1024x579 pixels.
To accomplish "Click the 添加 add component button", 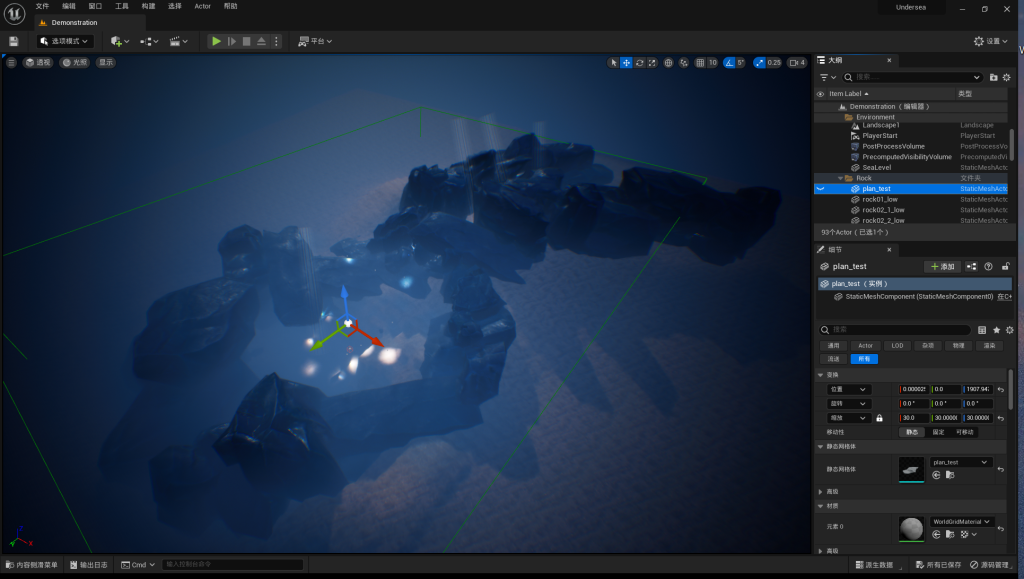I will pos(942,267).
